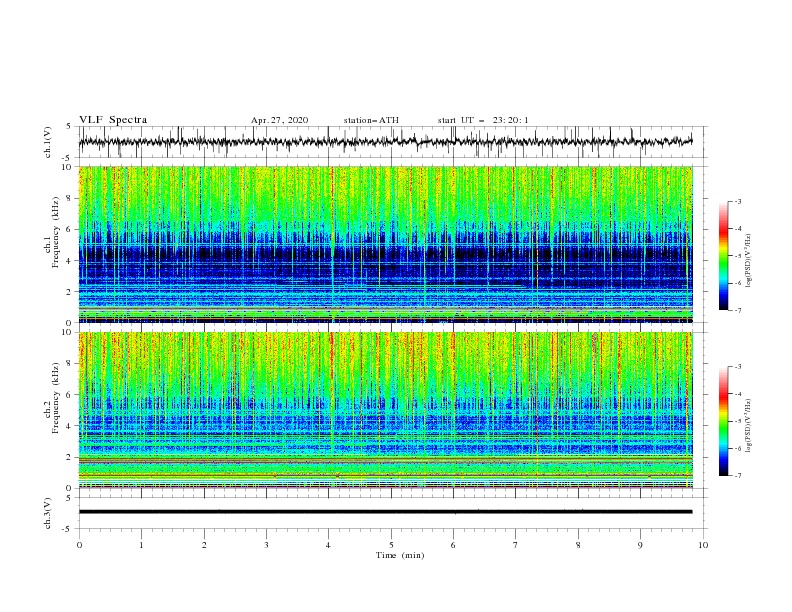The height and width of the screenshot is (612, 792).
Task: Click the '8' frequency tick of ch.2 spectrogram
Action: (69, 364)
